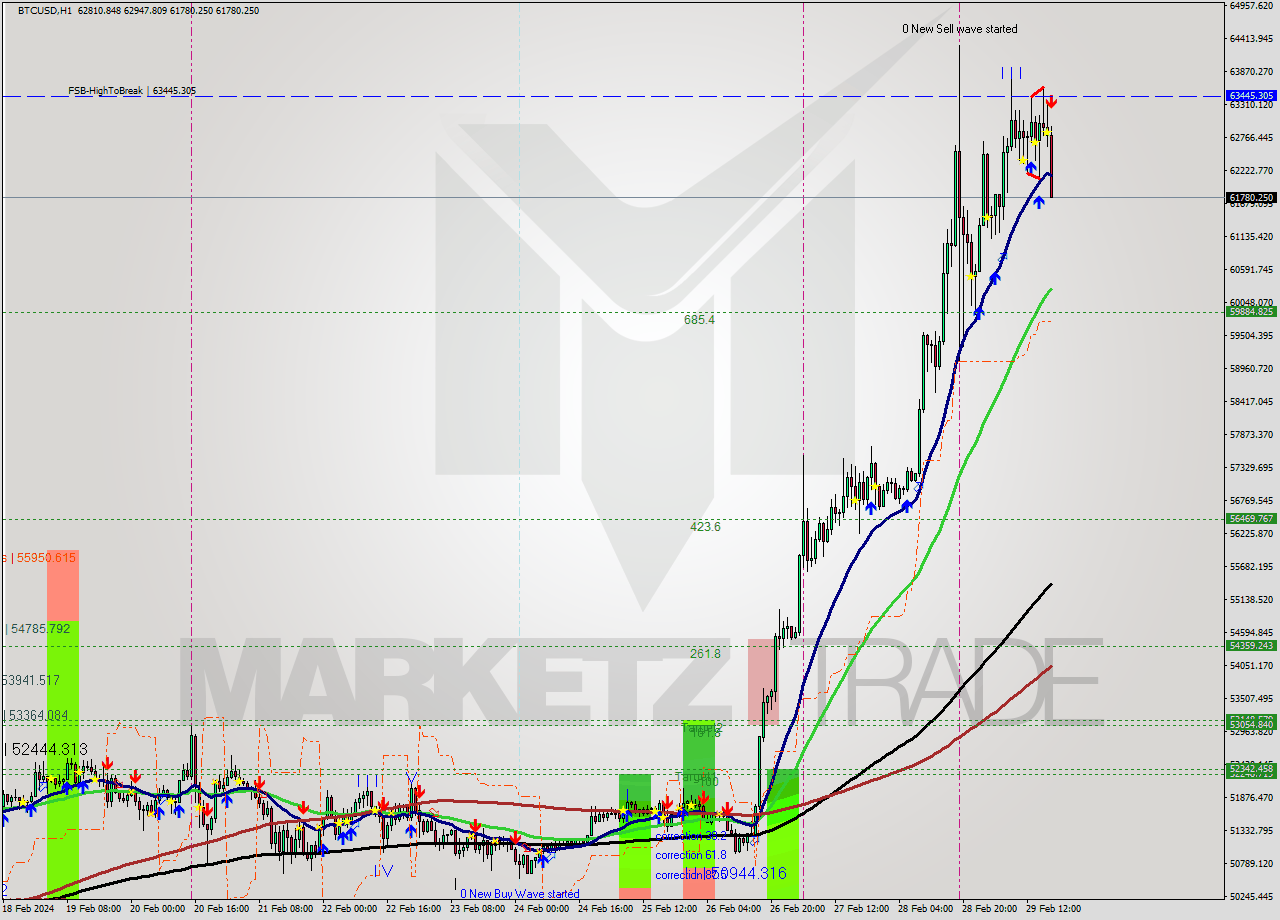Click the 58417.045 price axis value
Screen dimensions: 1280x920
1251,402
